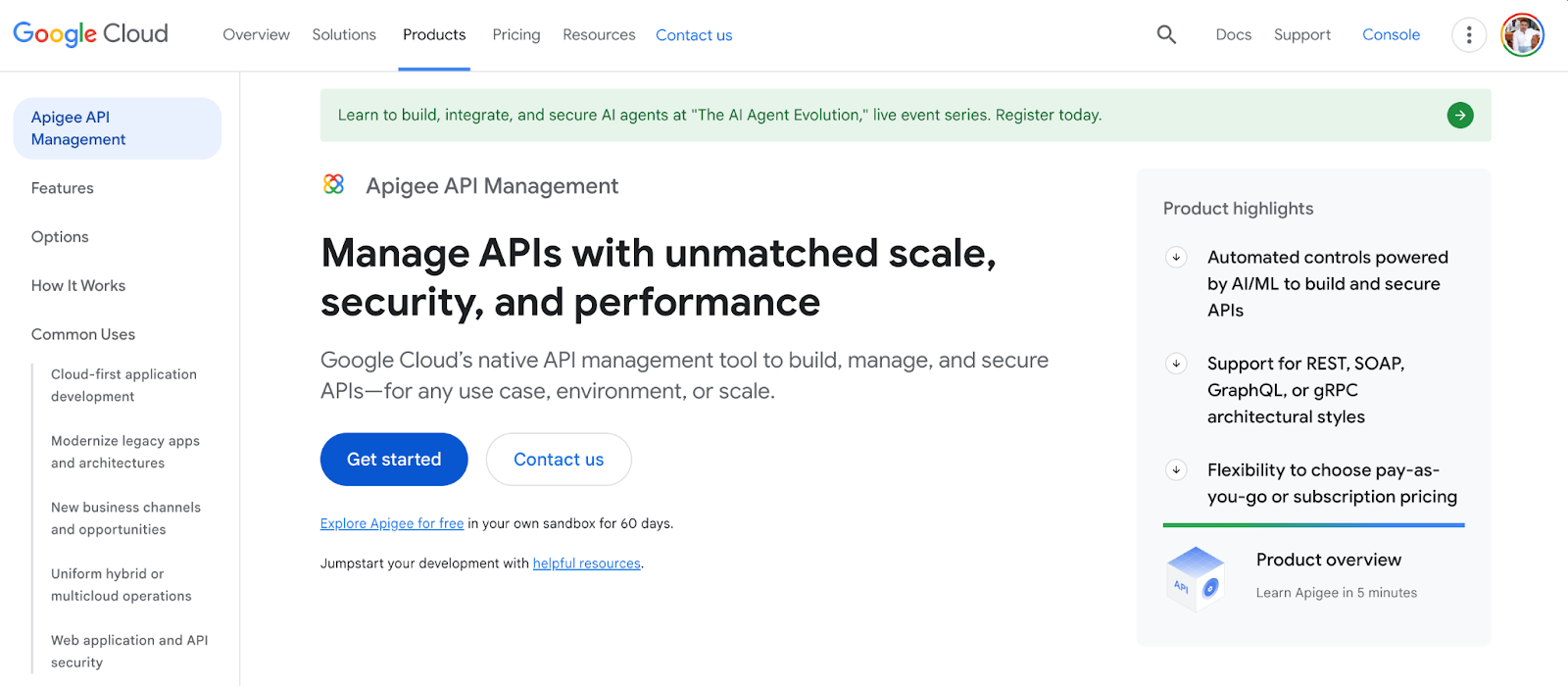Open Uniform hybrid or multicloud operations item

122,585
